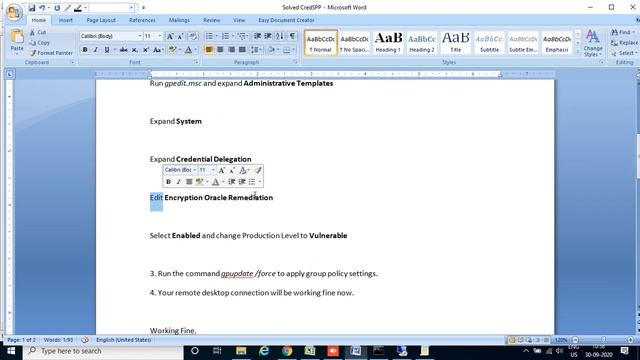Click Copy in the Clipboard group
Viewport: 640px width, 360px height.
click(39, 42)
